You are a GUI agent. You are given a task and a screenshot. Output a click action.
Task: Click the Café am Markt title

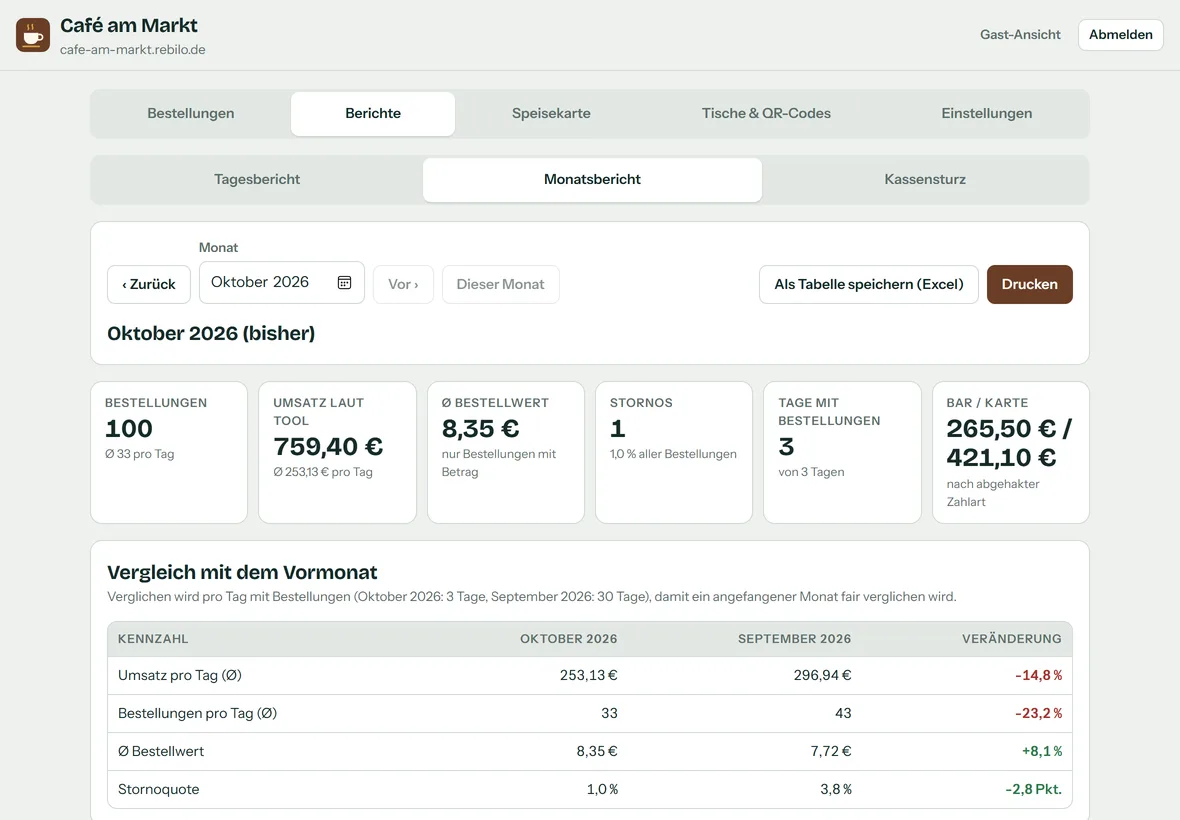(129, 26)
